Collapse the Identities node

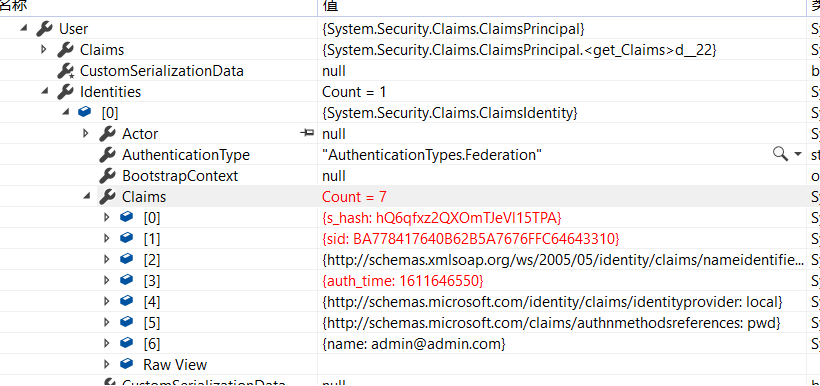44,92
